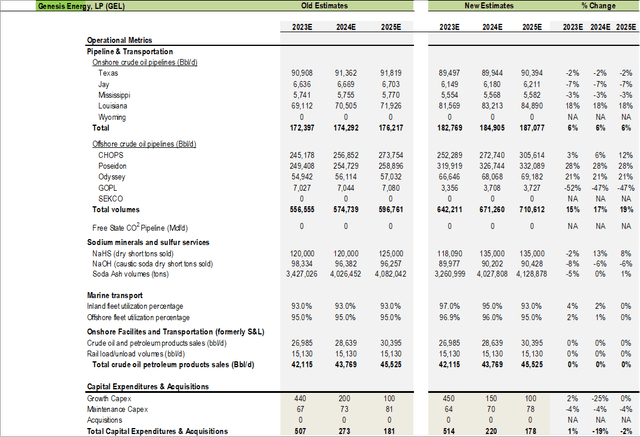Viewport: 640px width, 437px height.
Task: Select Mississippi row label
Action: [114, 95]
